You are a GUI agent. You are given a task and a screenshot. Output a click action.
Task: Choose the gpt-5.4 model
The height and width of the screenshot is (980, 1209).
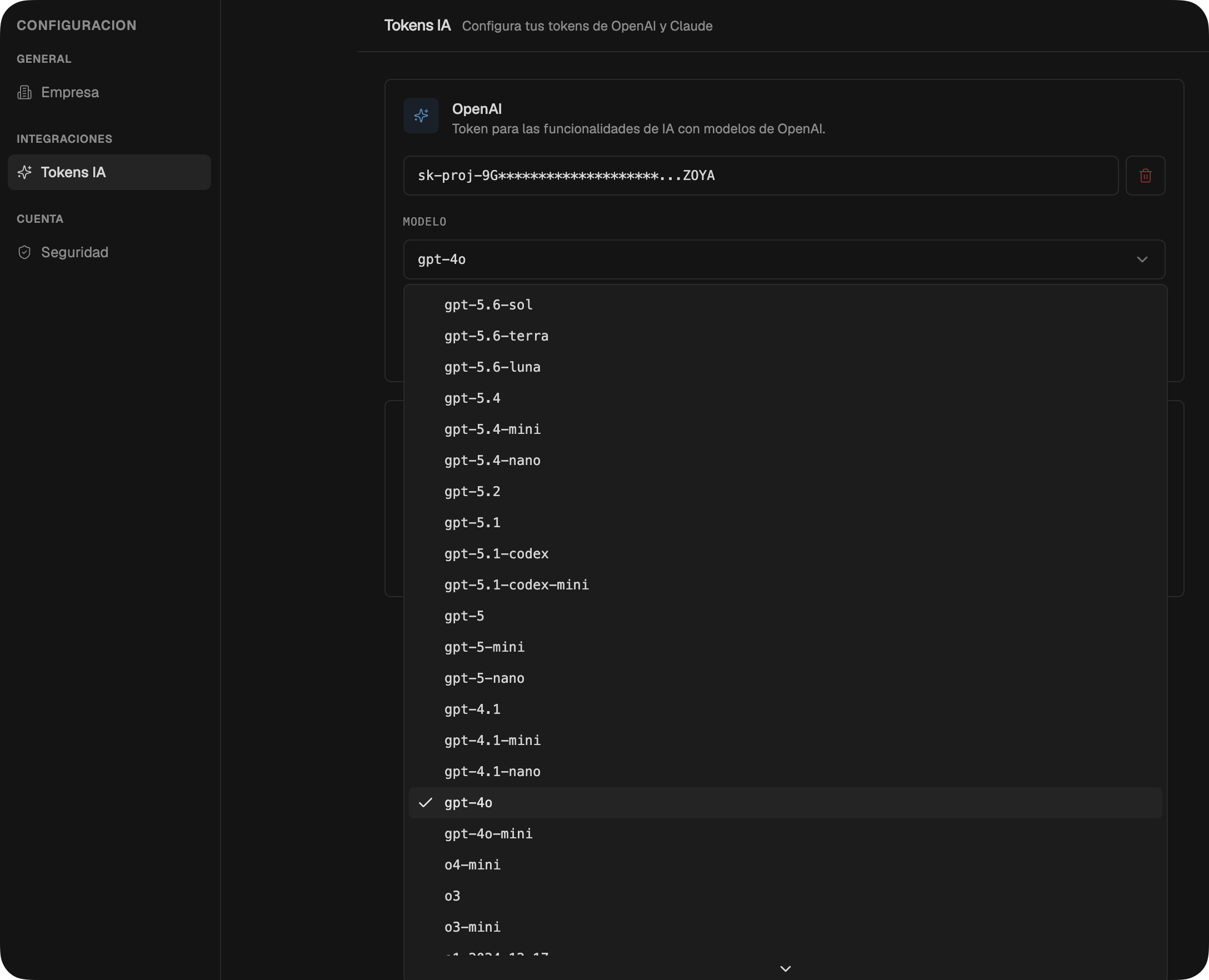click(x=785, y=398)
